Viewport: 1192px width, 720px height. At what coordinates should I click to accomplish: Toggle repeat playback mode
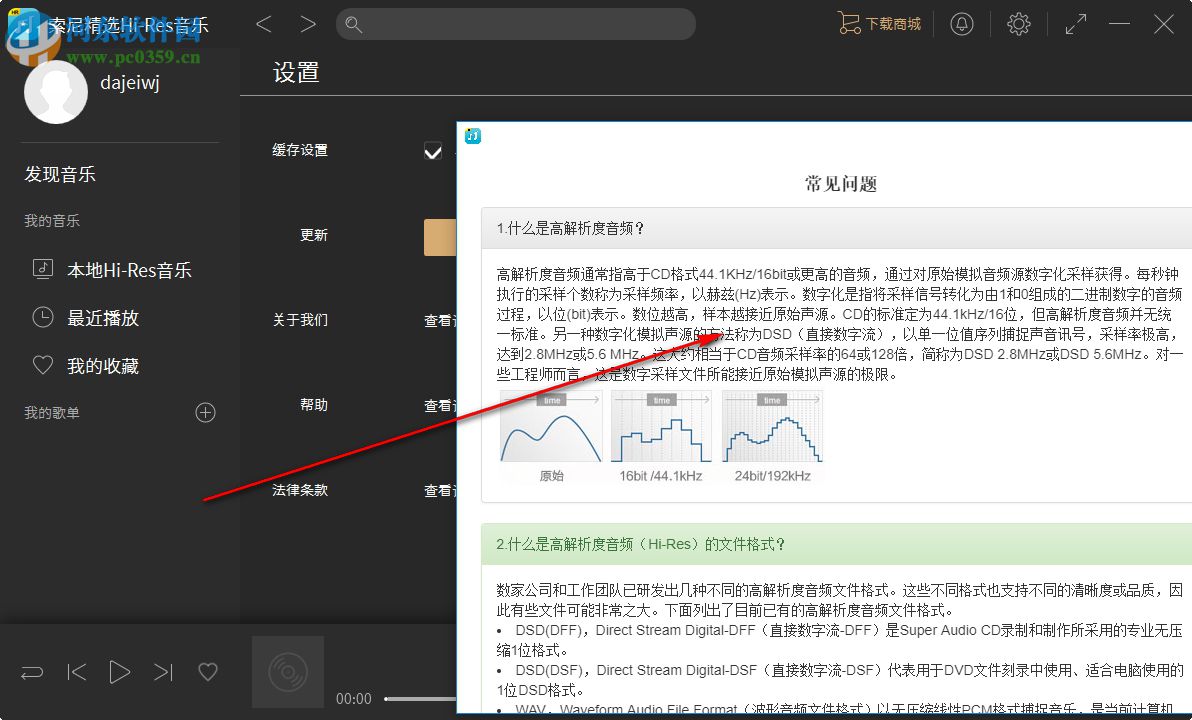pos(31,672)
